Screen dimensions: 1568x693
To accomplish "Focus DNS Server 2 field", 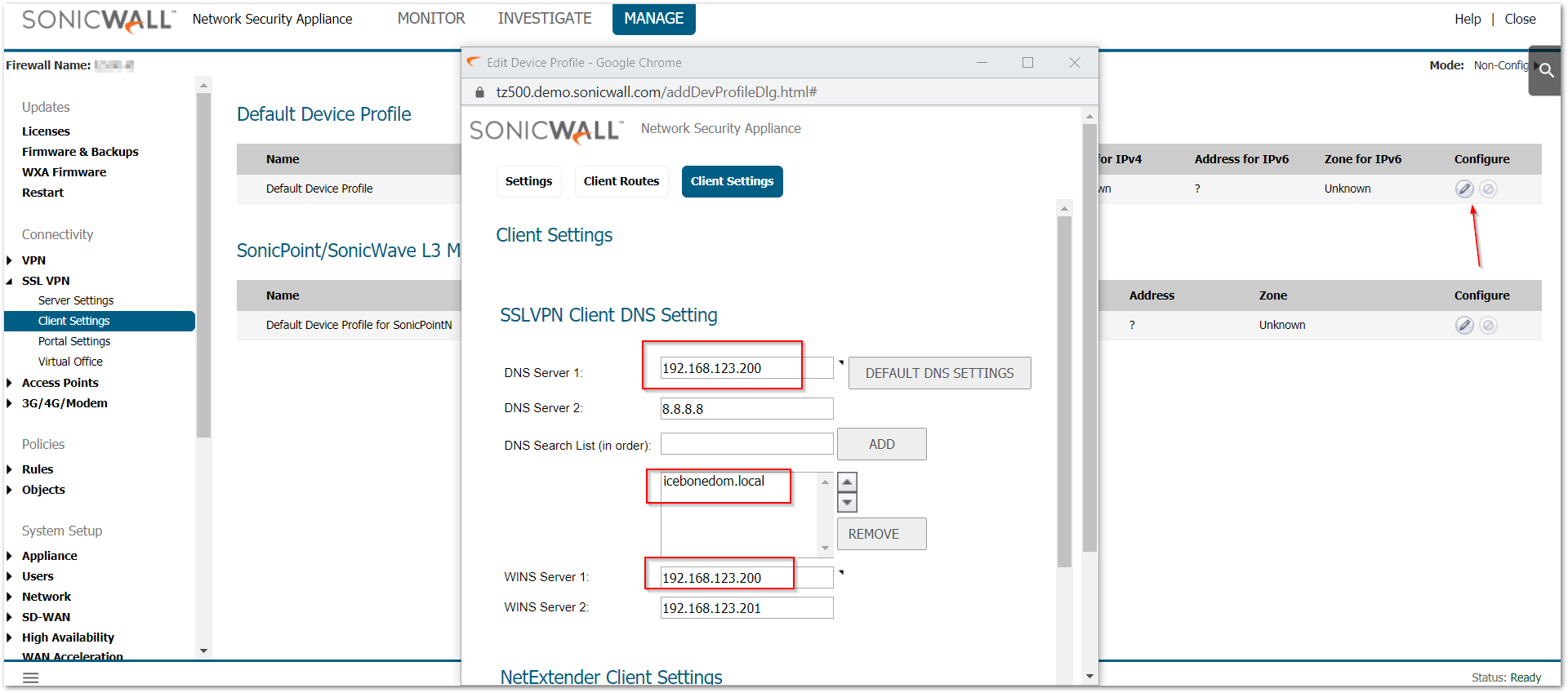I will 746,408.
